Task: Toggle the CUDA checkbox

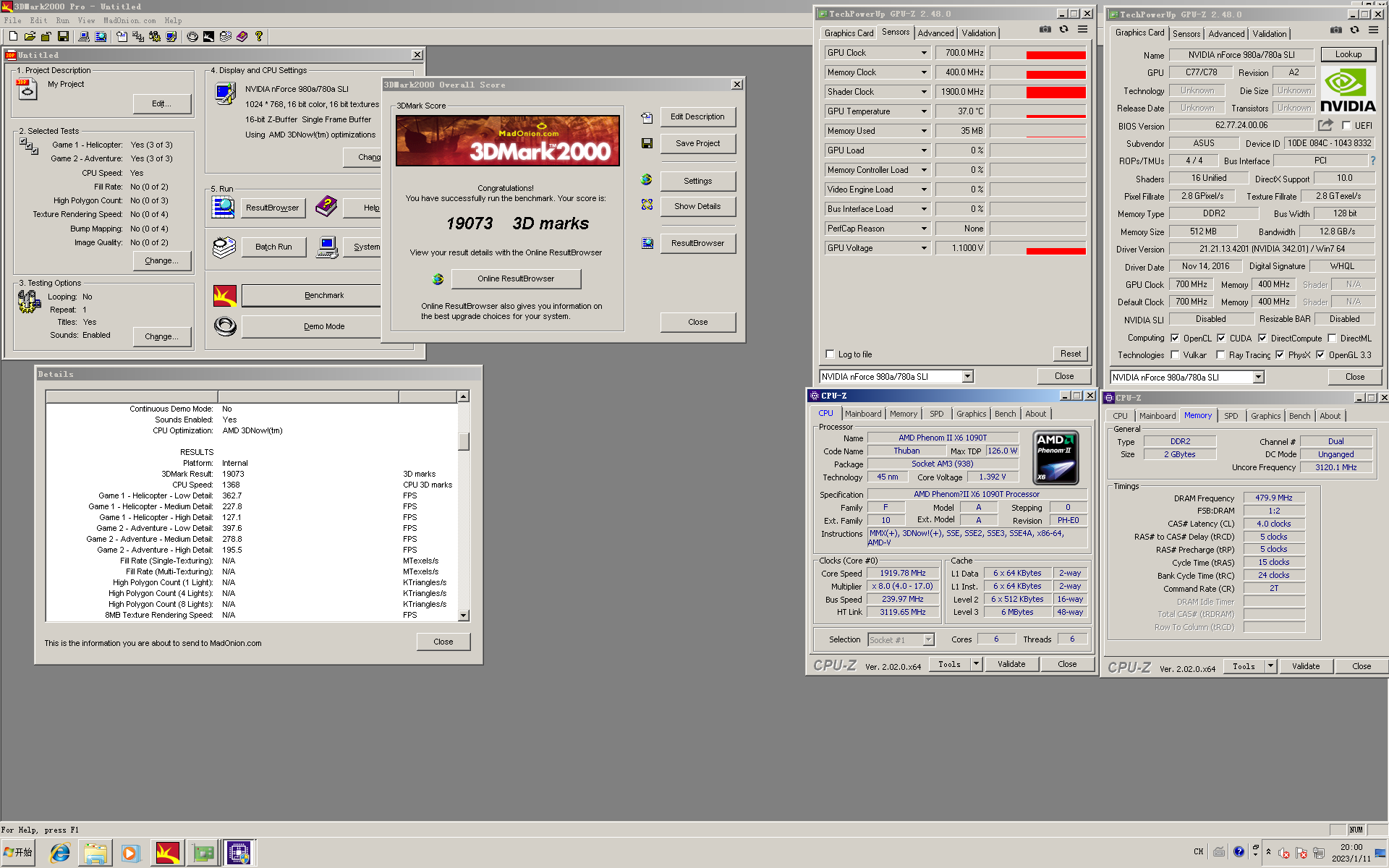Action: (1221, 338)
